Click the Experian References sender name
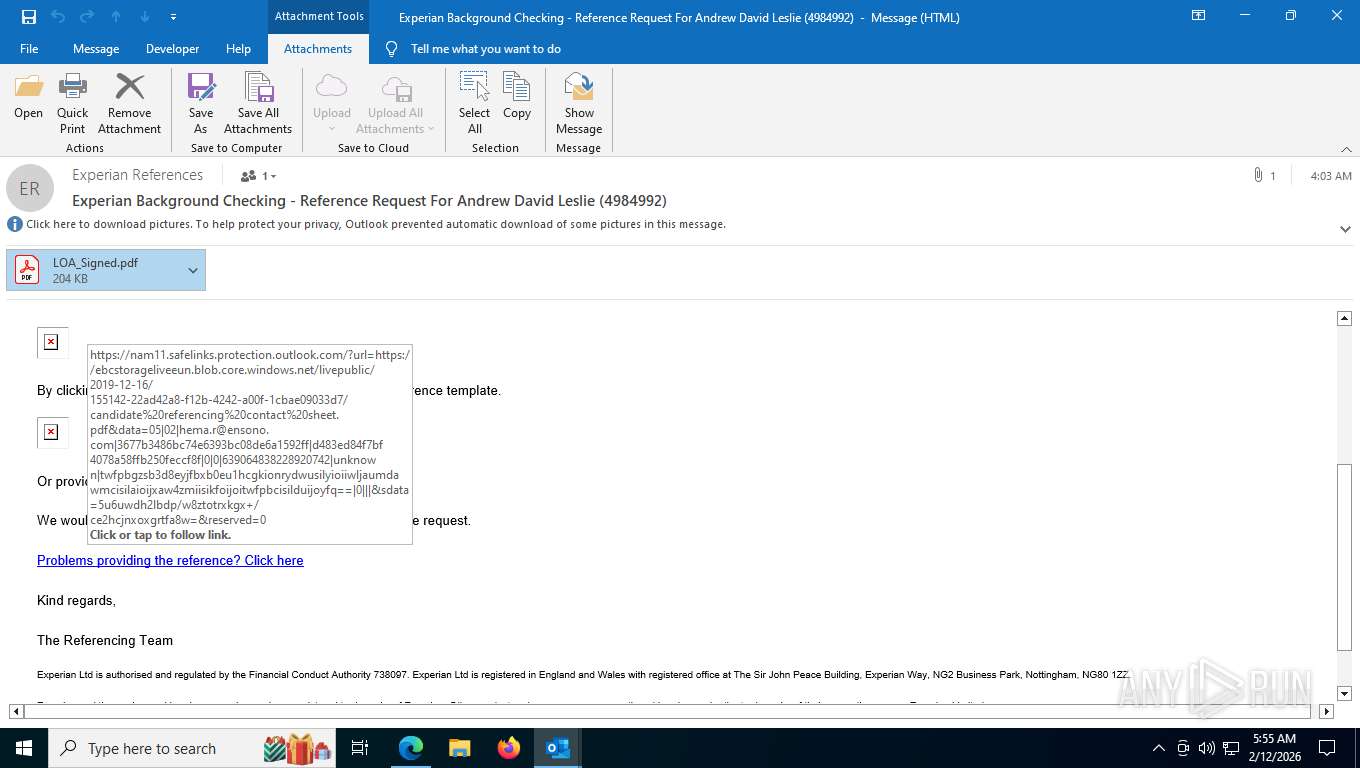 click(x=137, y=175)
